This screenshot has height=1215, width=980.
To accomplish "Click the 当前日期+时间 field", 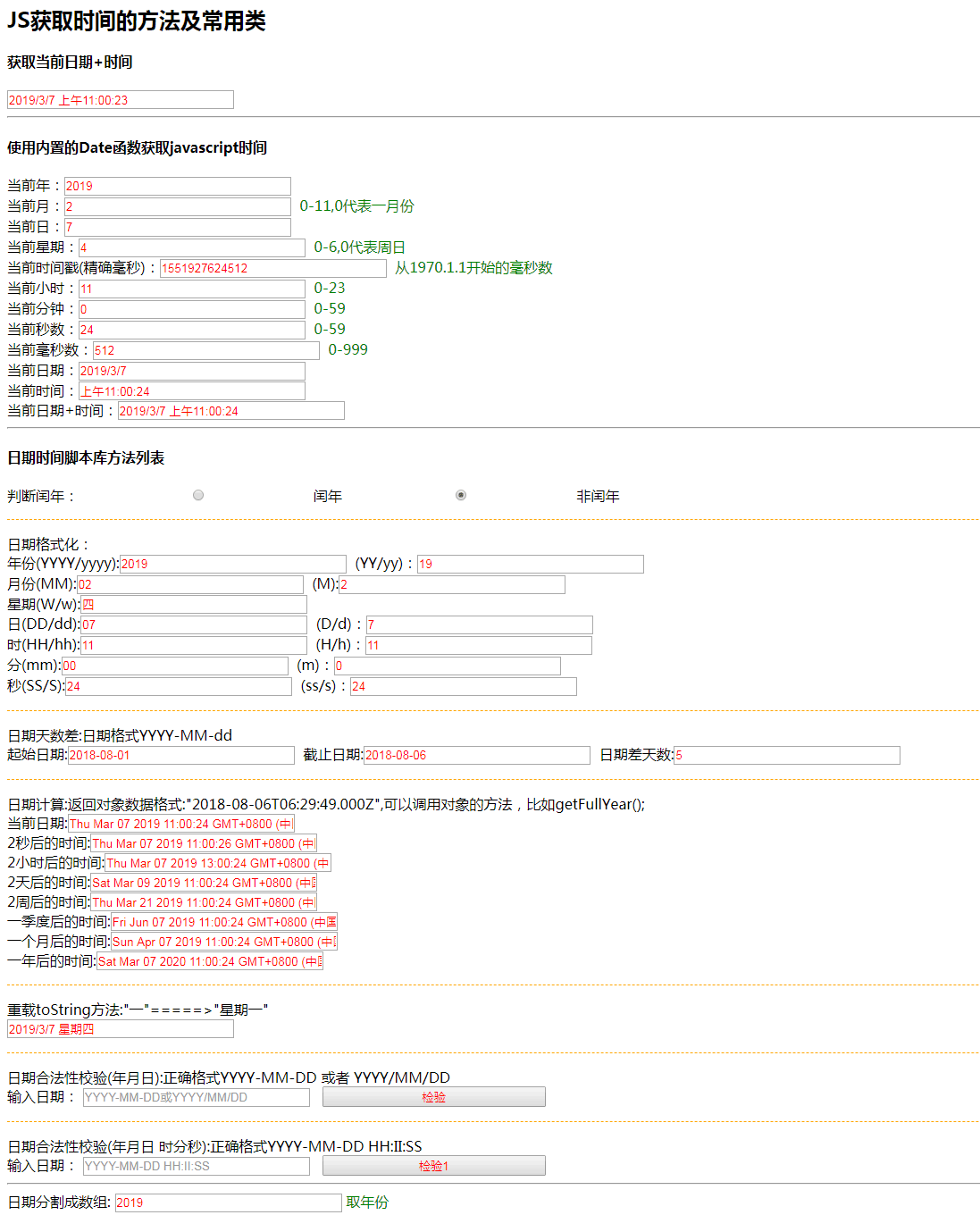I will point(231,411).
